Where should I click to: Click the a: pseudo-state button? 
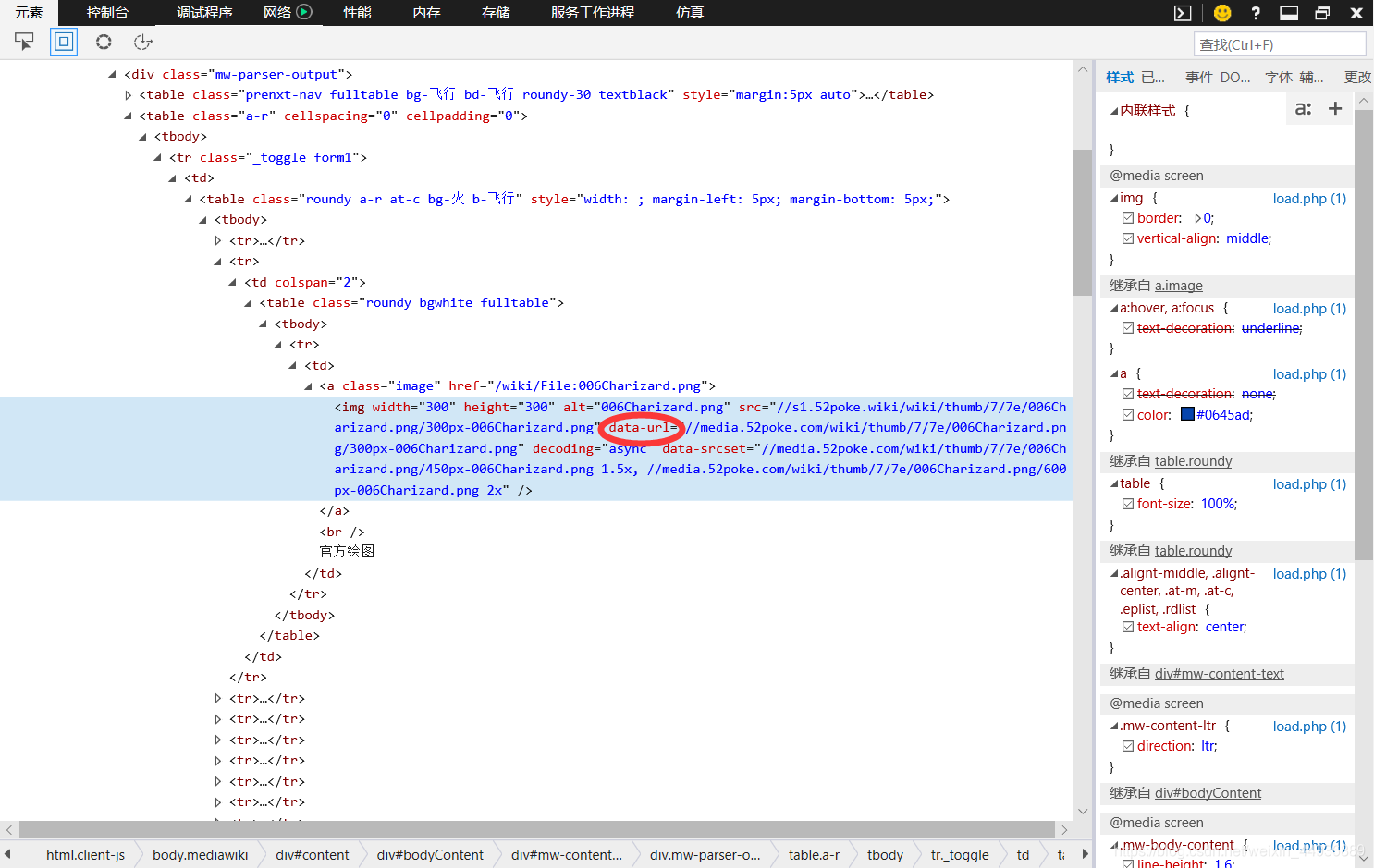tap(1303, 109)
